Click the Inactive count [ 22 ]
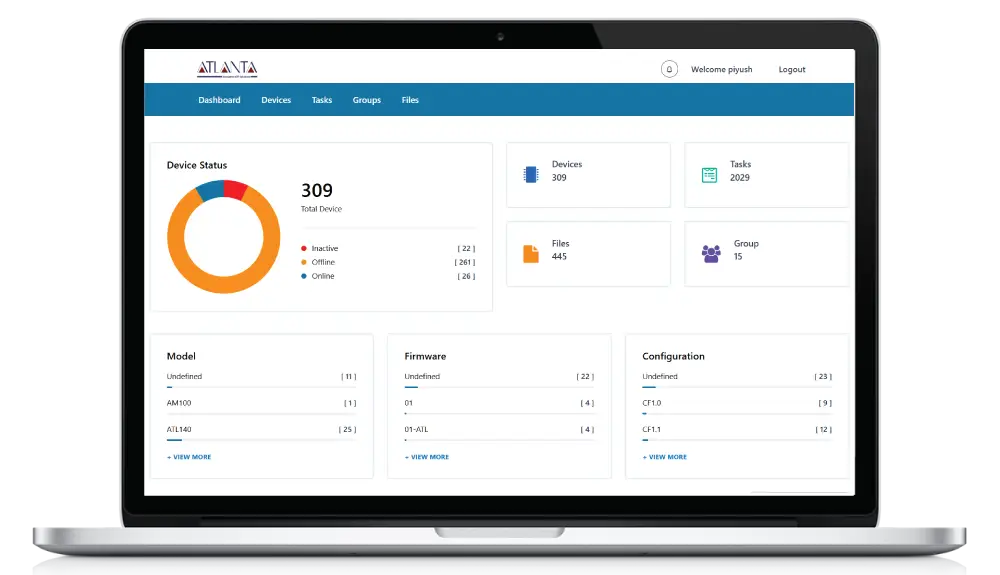1000x575 pixels. click(x=466, y=249)
